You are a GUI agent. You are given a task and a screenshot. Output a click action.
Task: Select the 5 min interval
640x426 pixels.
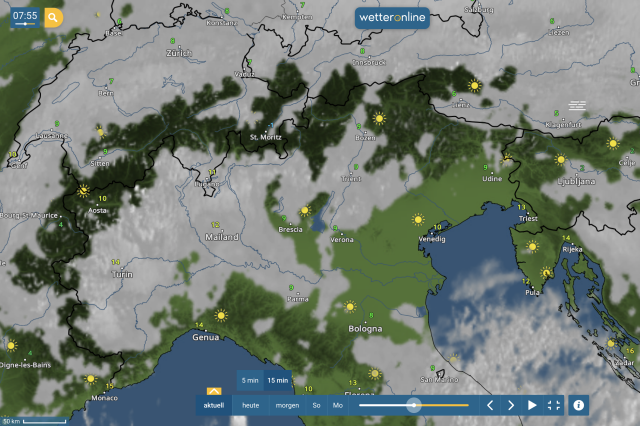click(x=250, y=381)
